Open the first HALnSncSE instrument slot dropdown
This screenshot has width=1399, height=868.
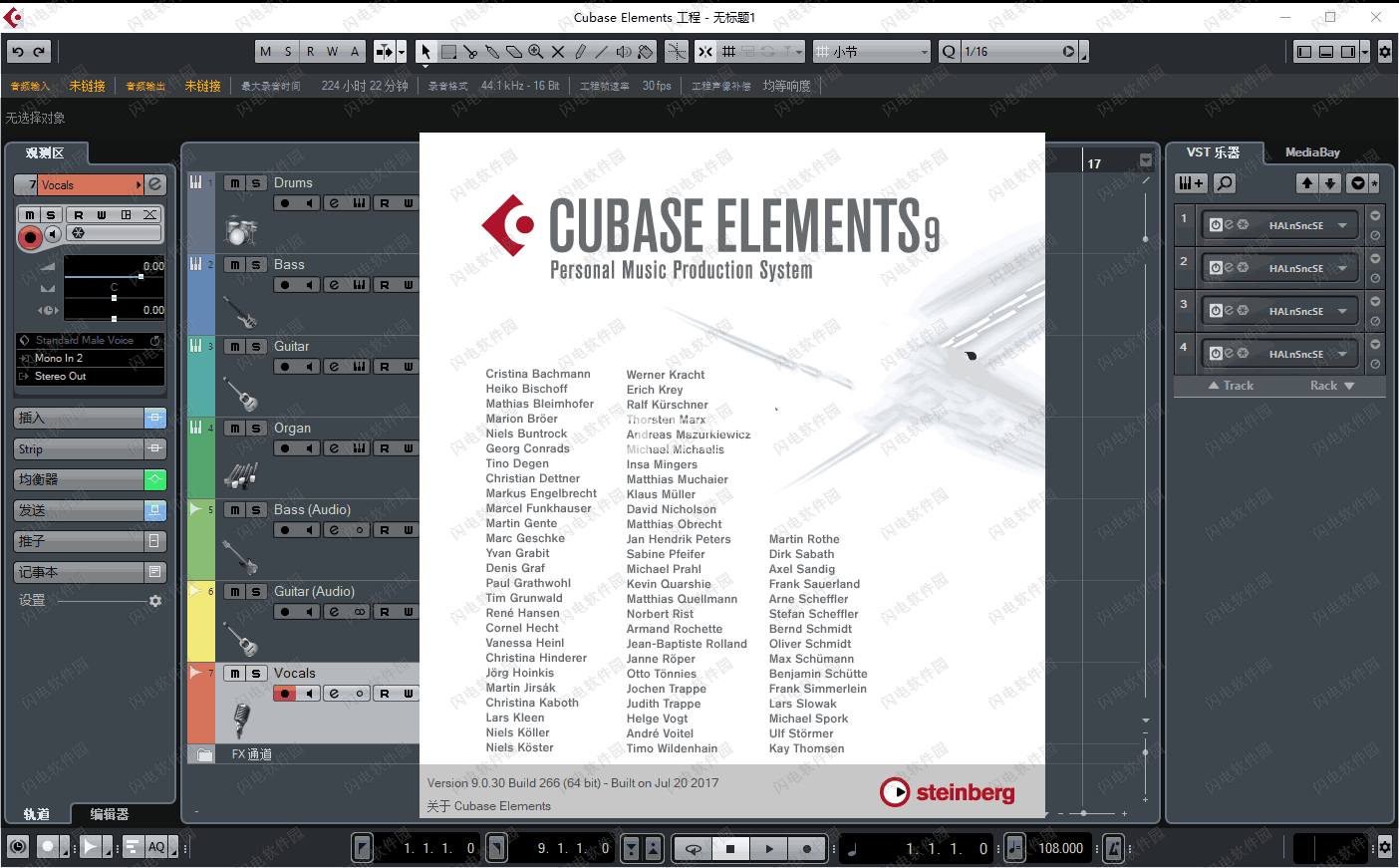point(1342,225)
